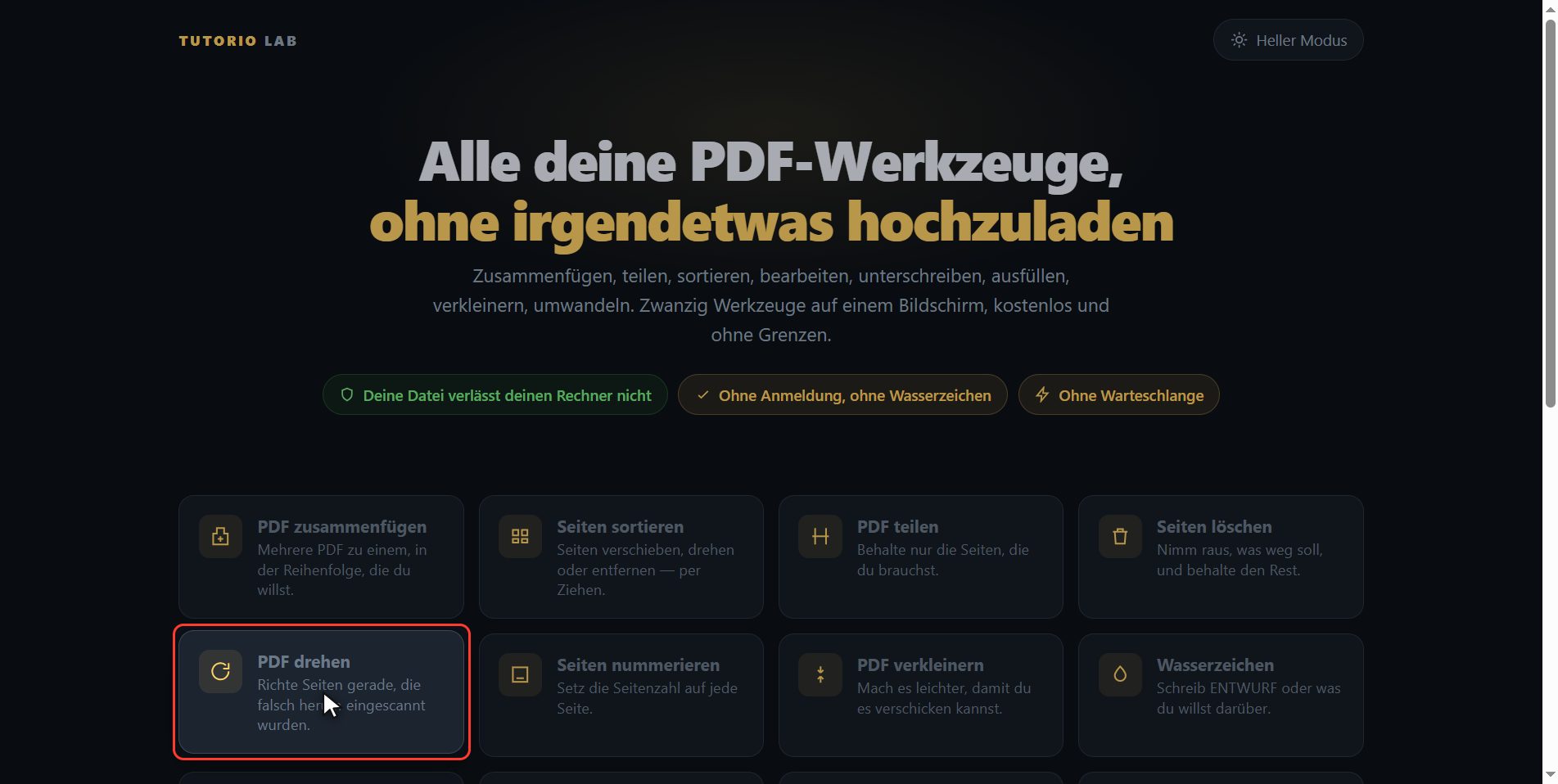Open the Seiten löschen tool card
The height and width of the screenshot is (784, 1558).
(x=1221, y=556)
